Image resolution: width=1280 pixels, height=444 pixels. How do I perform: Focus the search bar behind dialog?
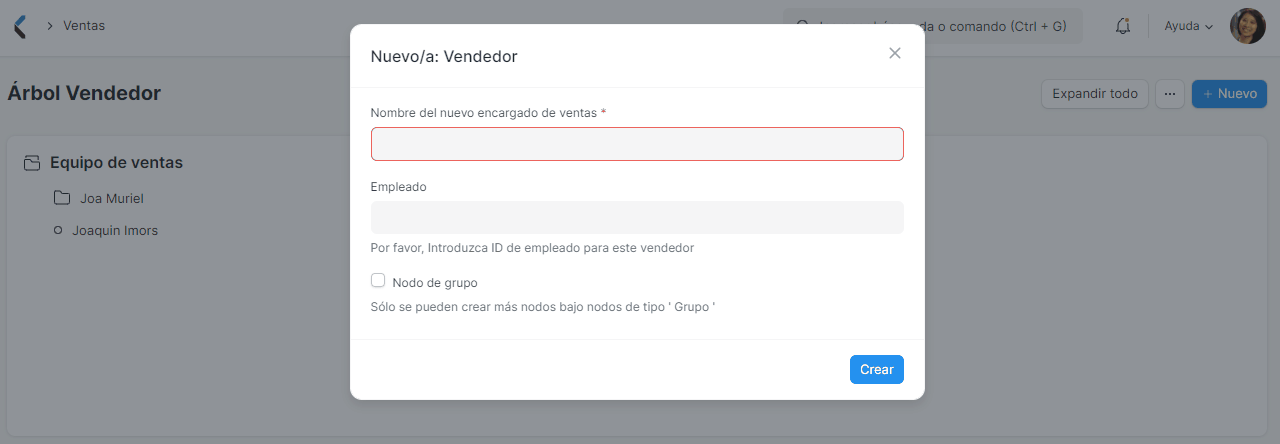pos(932,26)
